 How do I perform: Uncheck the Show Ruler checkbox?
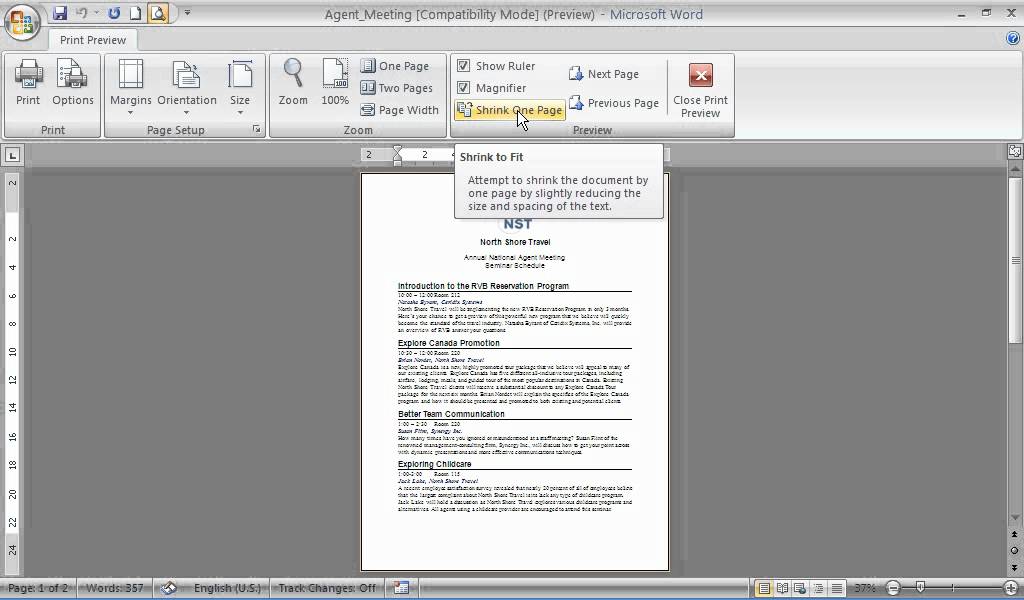click(x=463, y=65)
